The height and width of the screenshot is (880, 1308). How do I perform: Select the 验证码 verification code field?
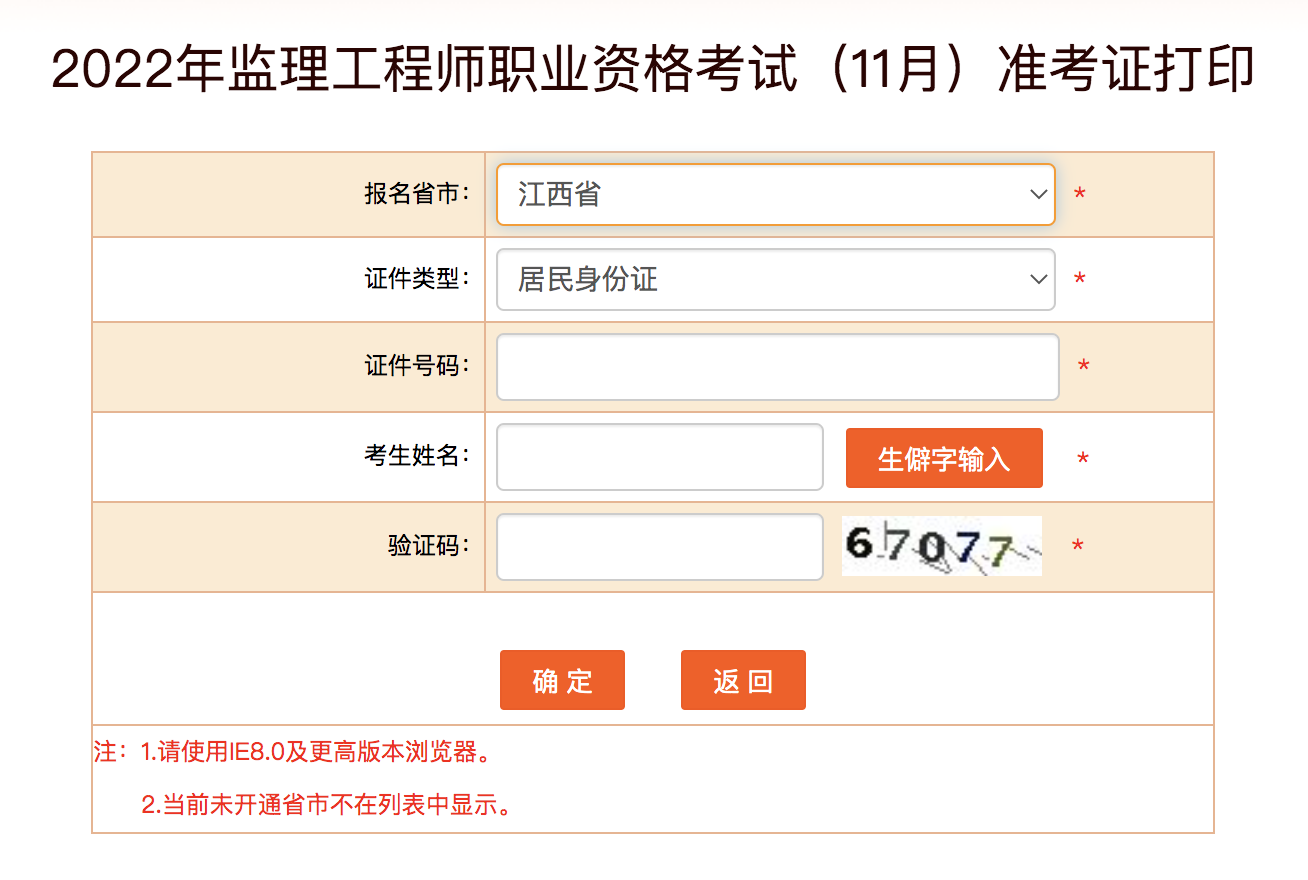[x=659, y=547]
